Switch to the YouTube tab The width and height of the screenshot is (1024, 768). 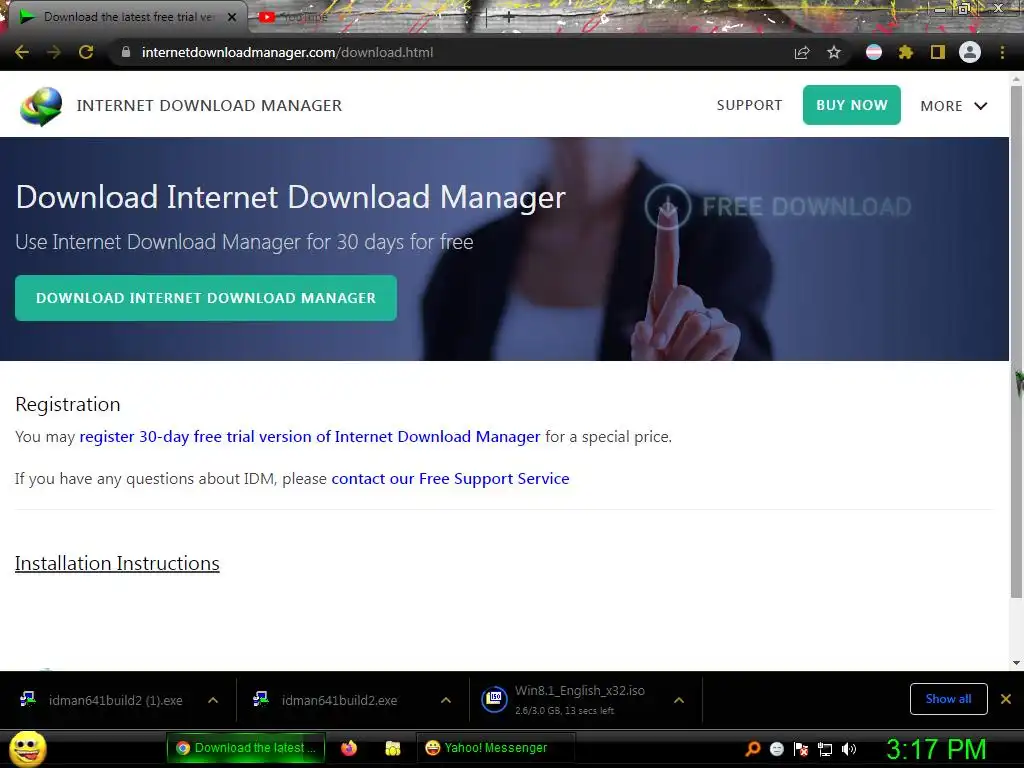pos(294,18)
